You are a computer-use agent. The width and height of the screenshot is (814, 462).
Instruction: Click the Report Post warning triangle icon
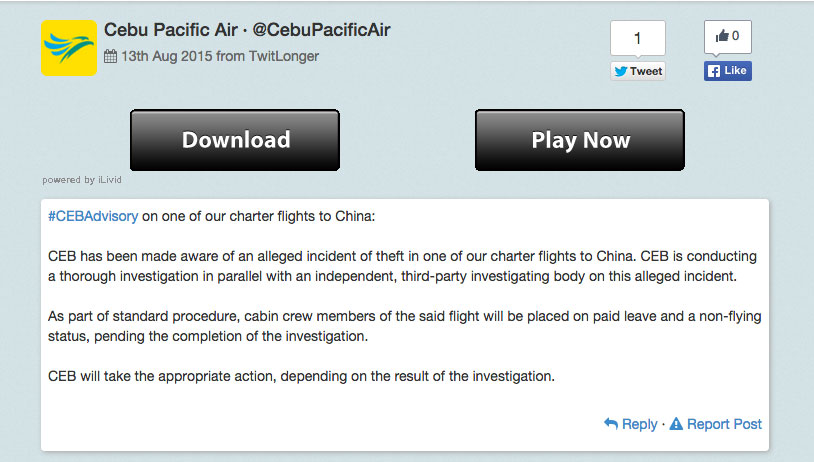point(676,424)
